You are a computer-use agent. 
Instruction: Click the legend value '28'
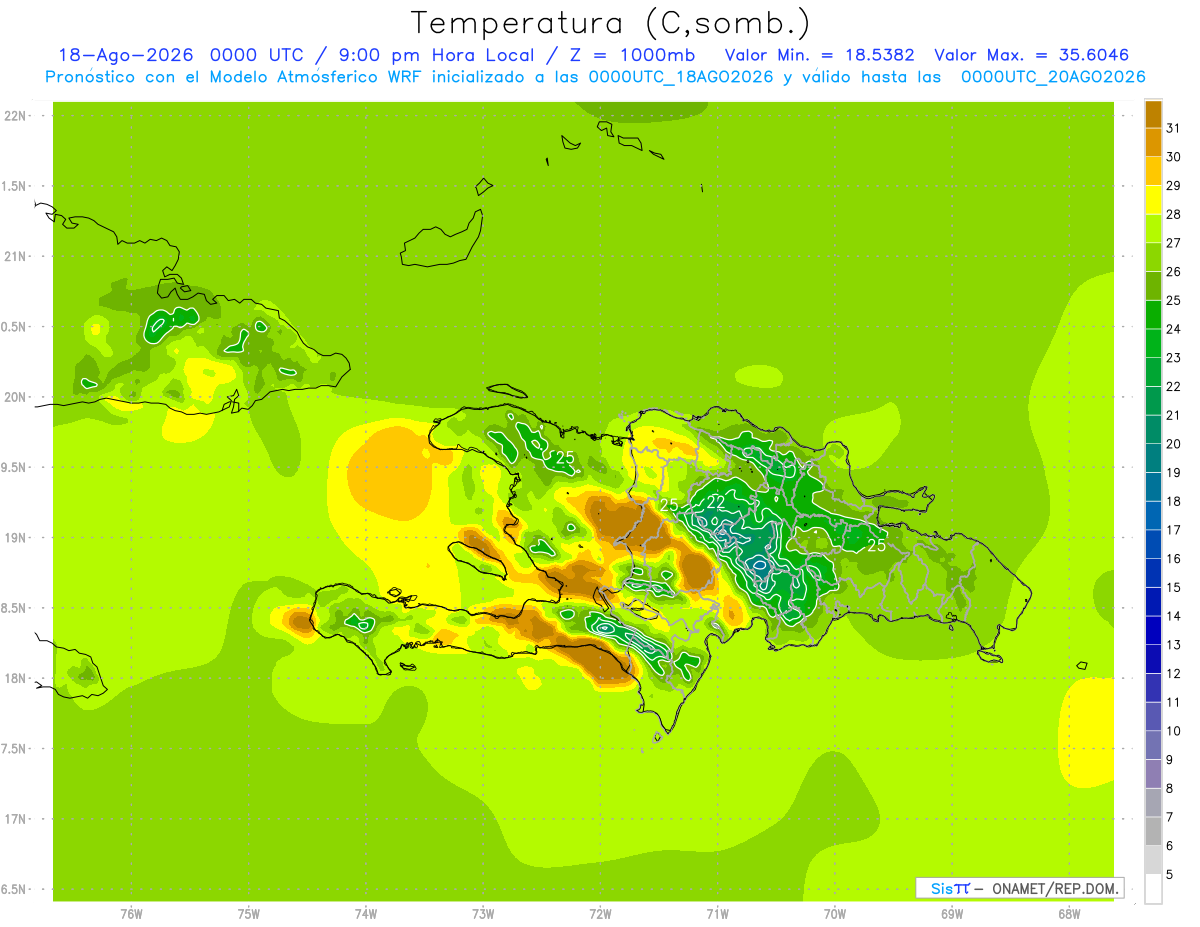[x=1173, y=214]
